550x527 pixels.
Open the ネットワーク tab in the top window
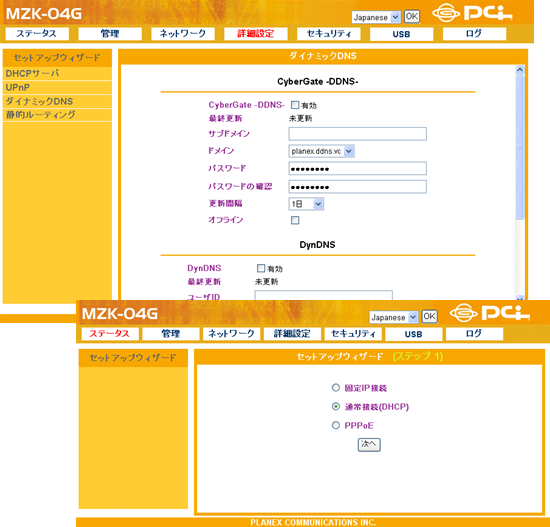(183, 34)
